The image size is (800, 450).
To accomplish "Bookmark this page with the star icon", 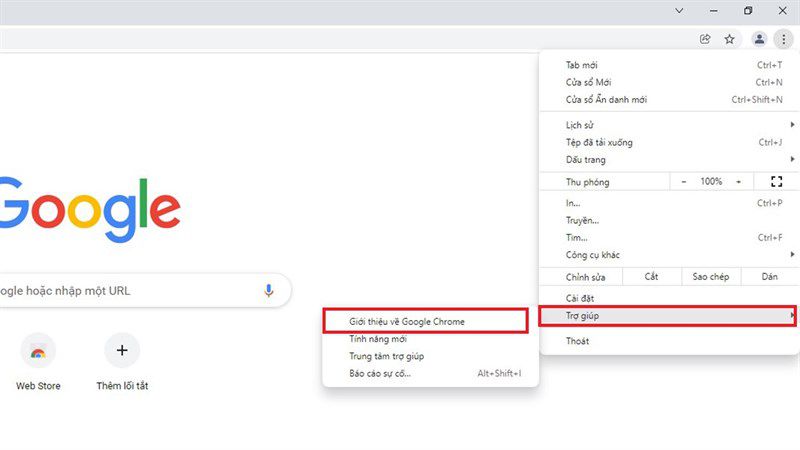I will pyautogui.click(x=730, y=39).
